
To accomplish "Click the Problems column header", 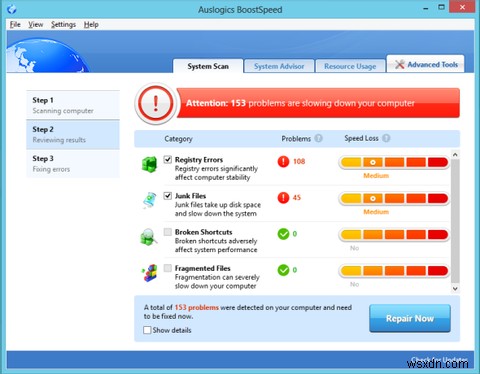I will [x=296, y=138].
